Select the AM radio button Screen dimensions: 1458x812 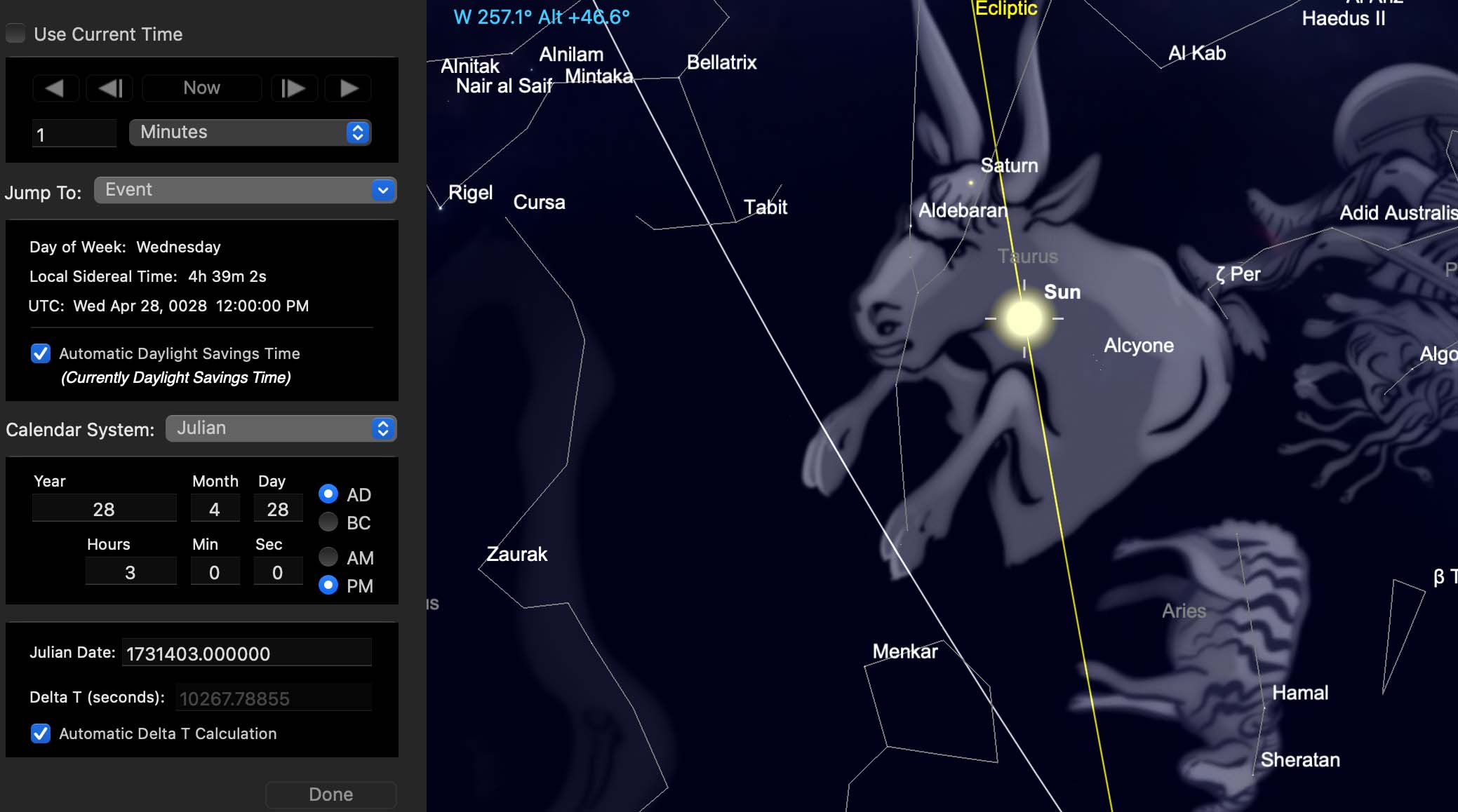(x=328, y=557)
